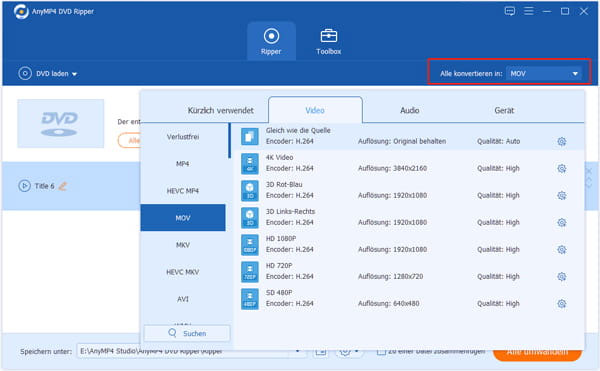Screen dimensions: 600x371
Task: Click the Suchen search field
Action: 187,333
